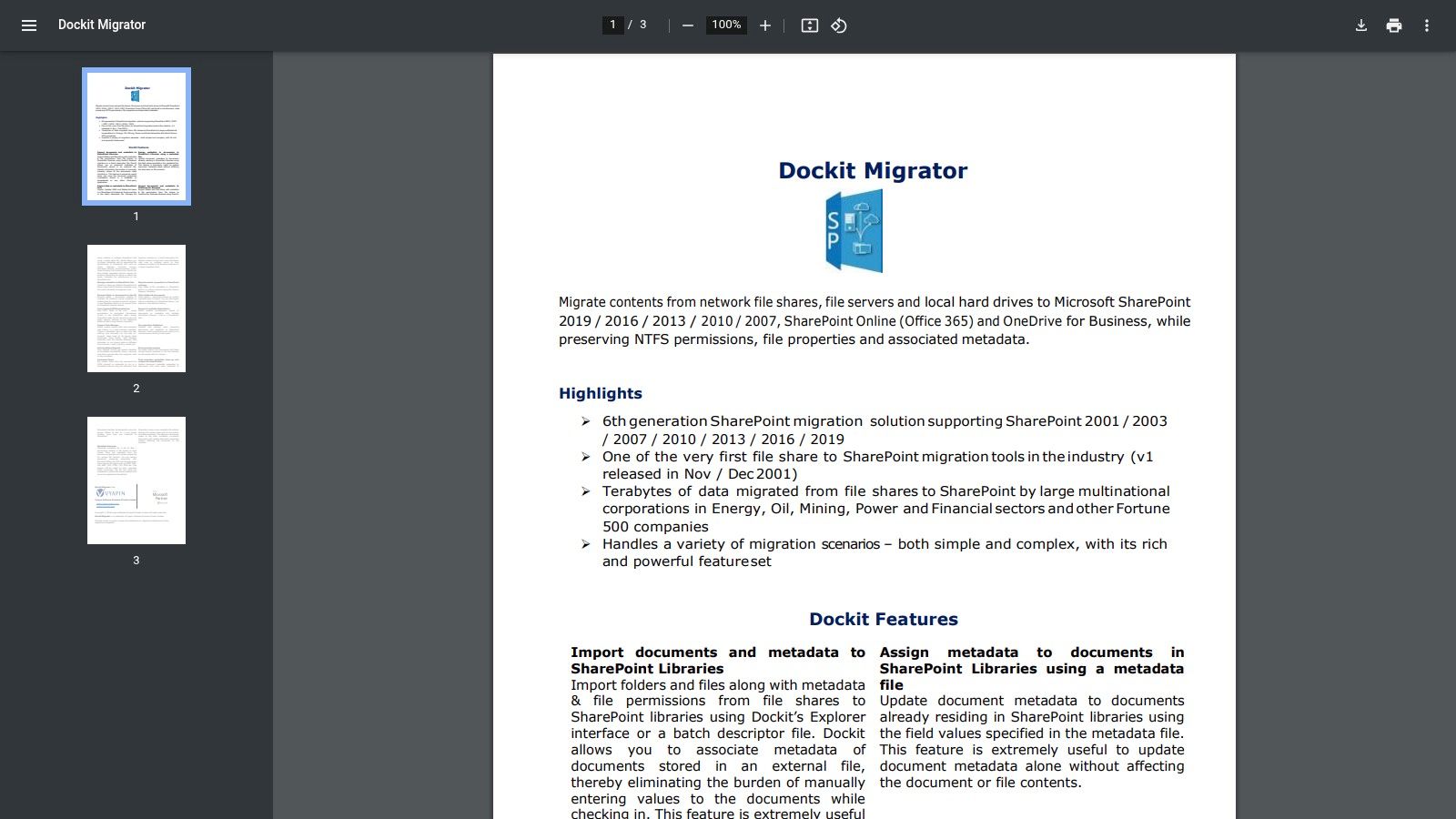Click the Dockit Migrator title in the toolbar
Image resolution: width=1456 pixels, height=819 pixels.
[x=100, y=25]
